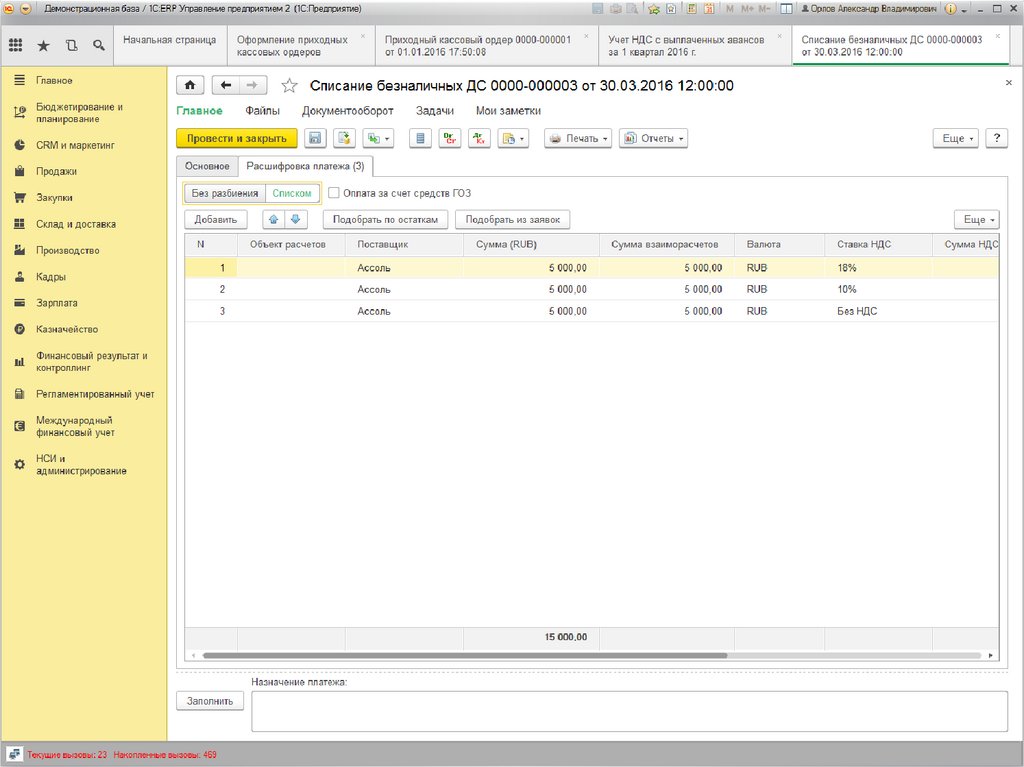Open the history icon in top panel
The width and height of the screenshot is (1024, 767).
[70, 45]
